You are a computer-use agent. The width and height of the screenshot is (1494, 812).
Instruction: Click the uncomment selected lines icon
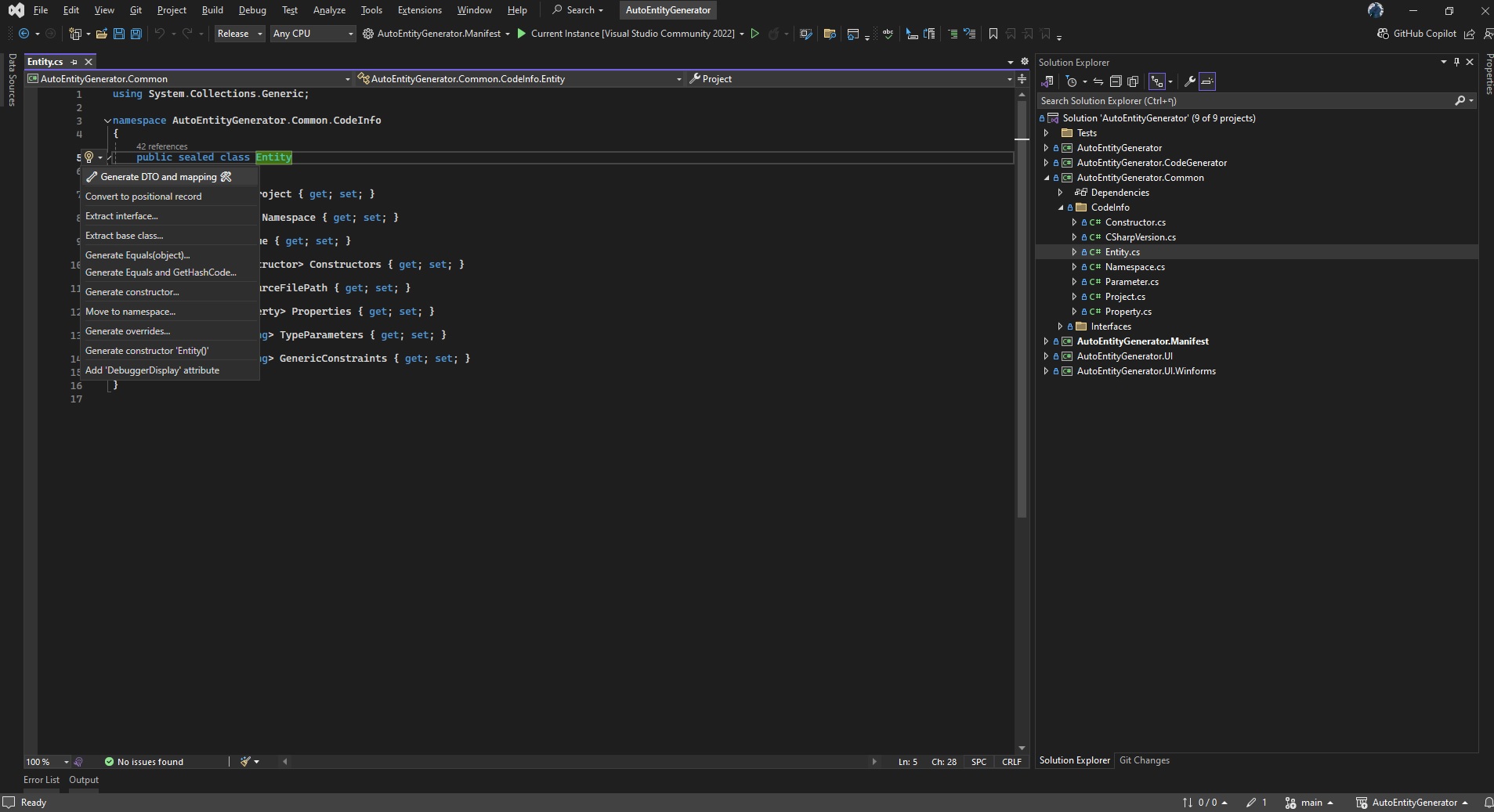click(970, 34)
